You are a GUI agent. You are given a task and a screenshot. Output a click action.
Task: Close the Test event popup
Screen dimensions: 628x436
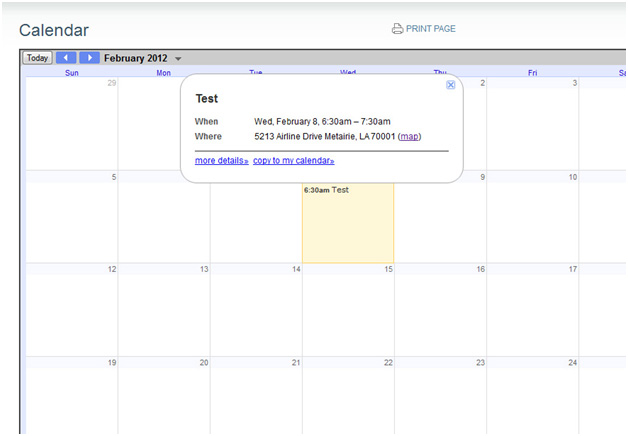451,85
